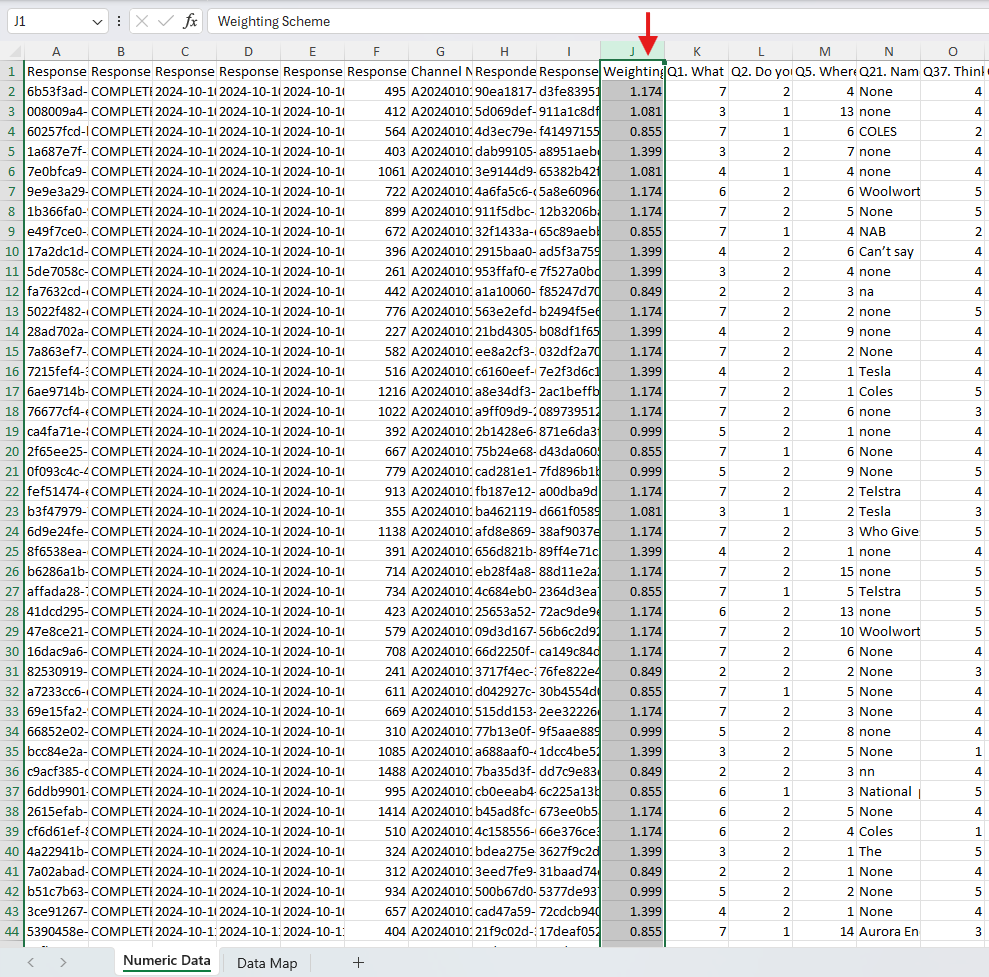Select column K header
Viewport: 989px width, 977px height.
click(x=696, y=52)
